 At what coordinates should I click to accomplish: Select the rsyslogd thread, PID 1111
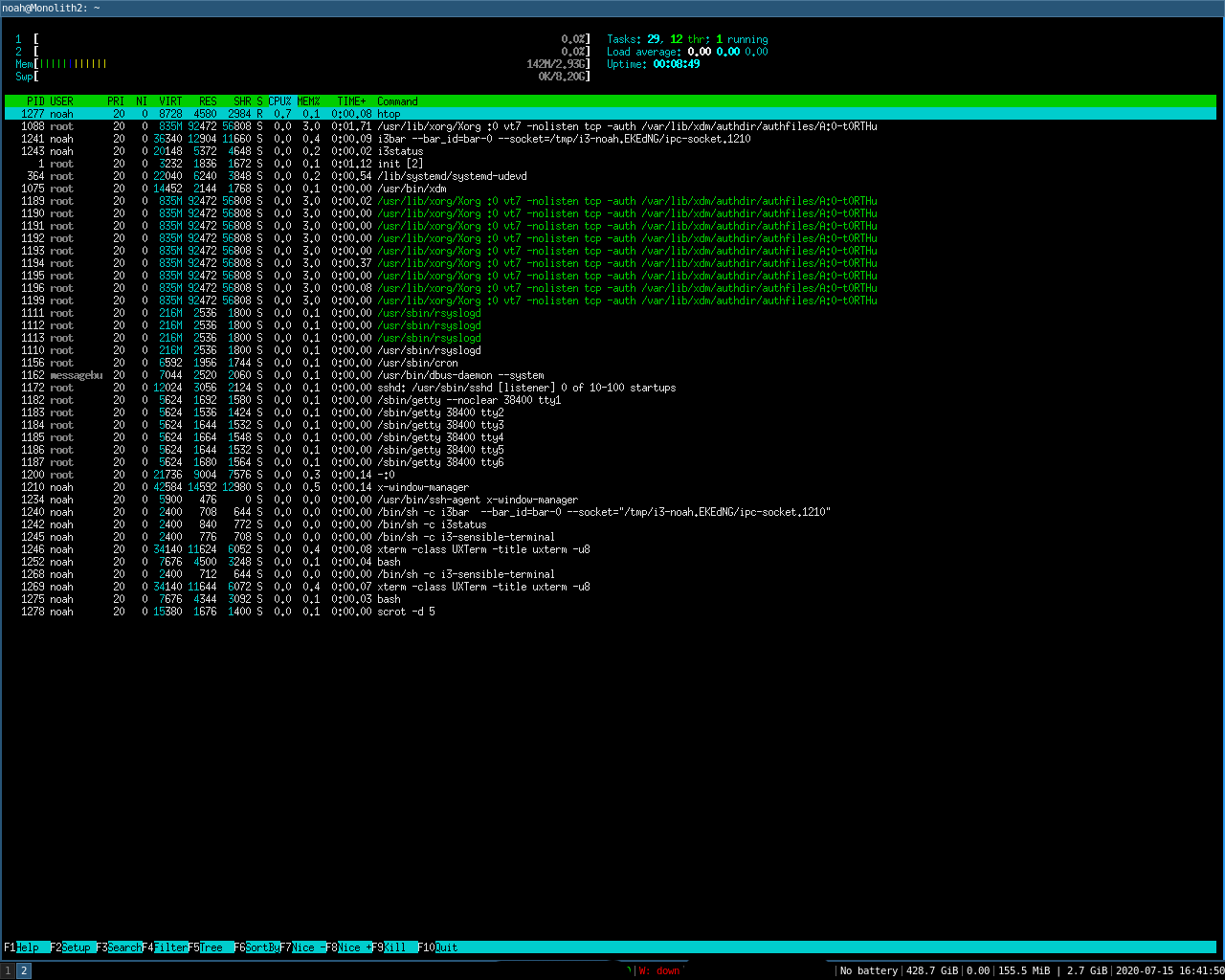(611, 313)
